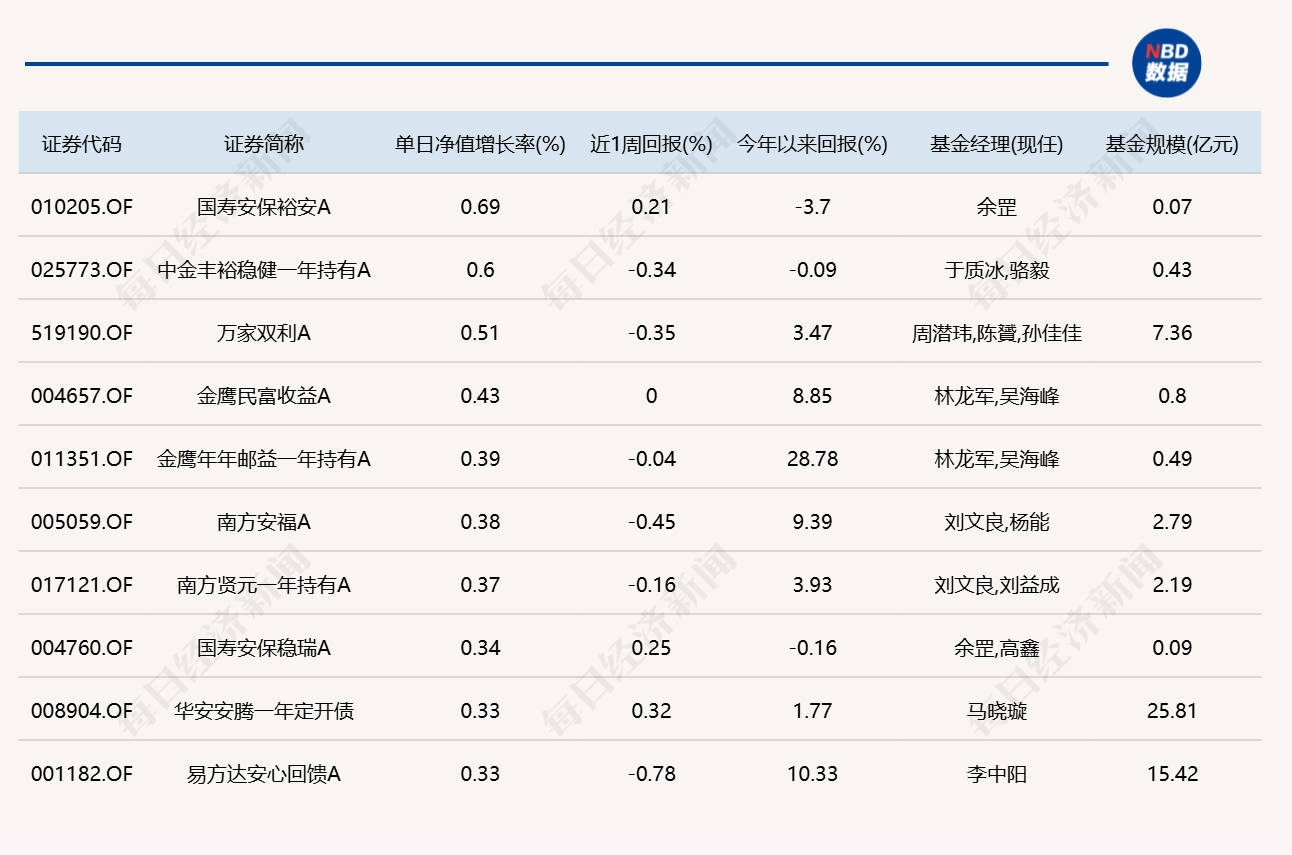Select daily growth value 0.6
Viewport: 1292px width, 855px height.
480,270
